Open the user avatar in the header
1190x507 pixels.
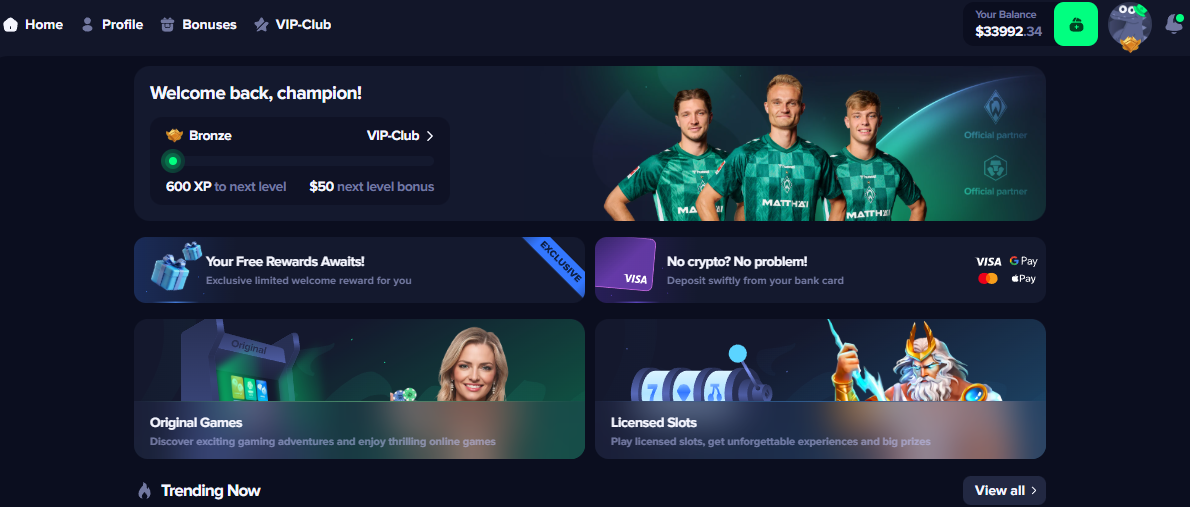pos(1130,26)
